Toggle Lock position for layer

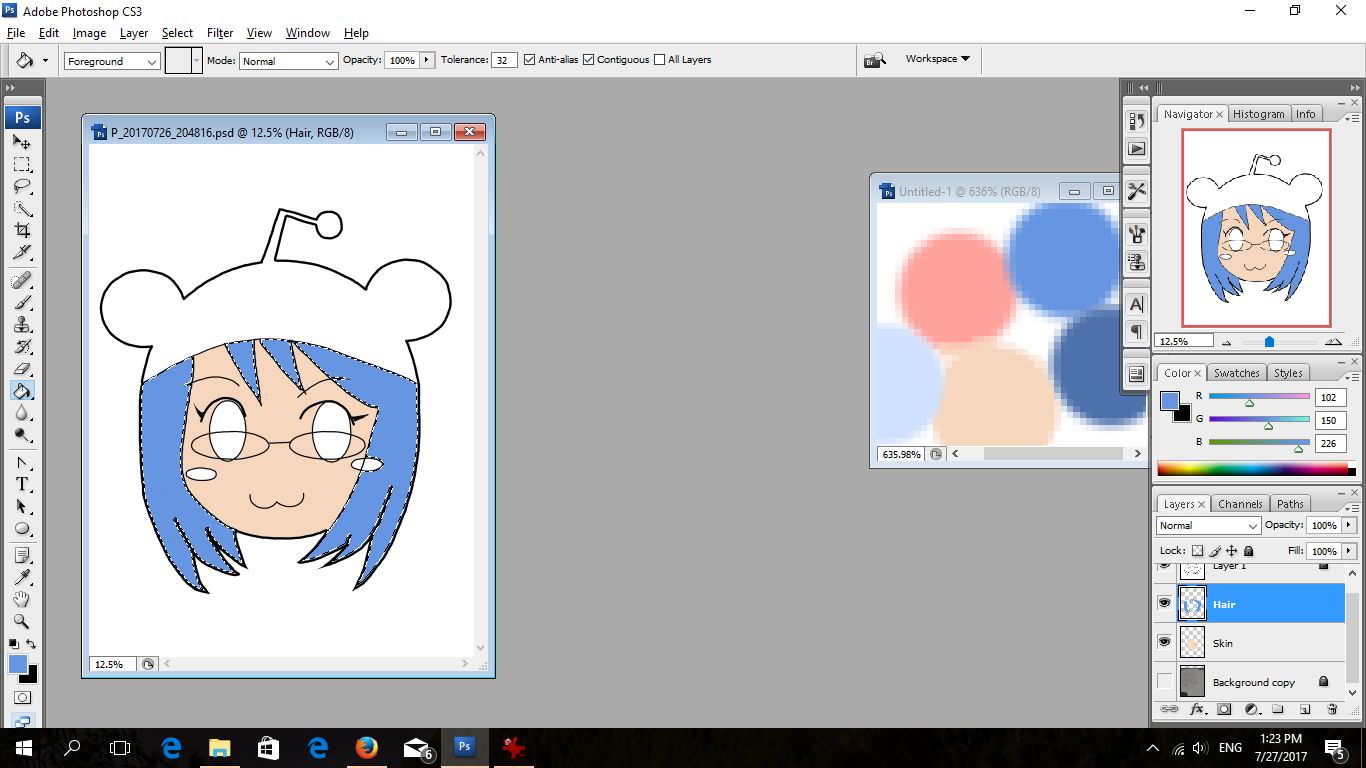click(x=1232, y=551)
